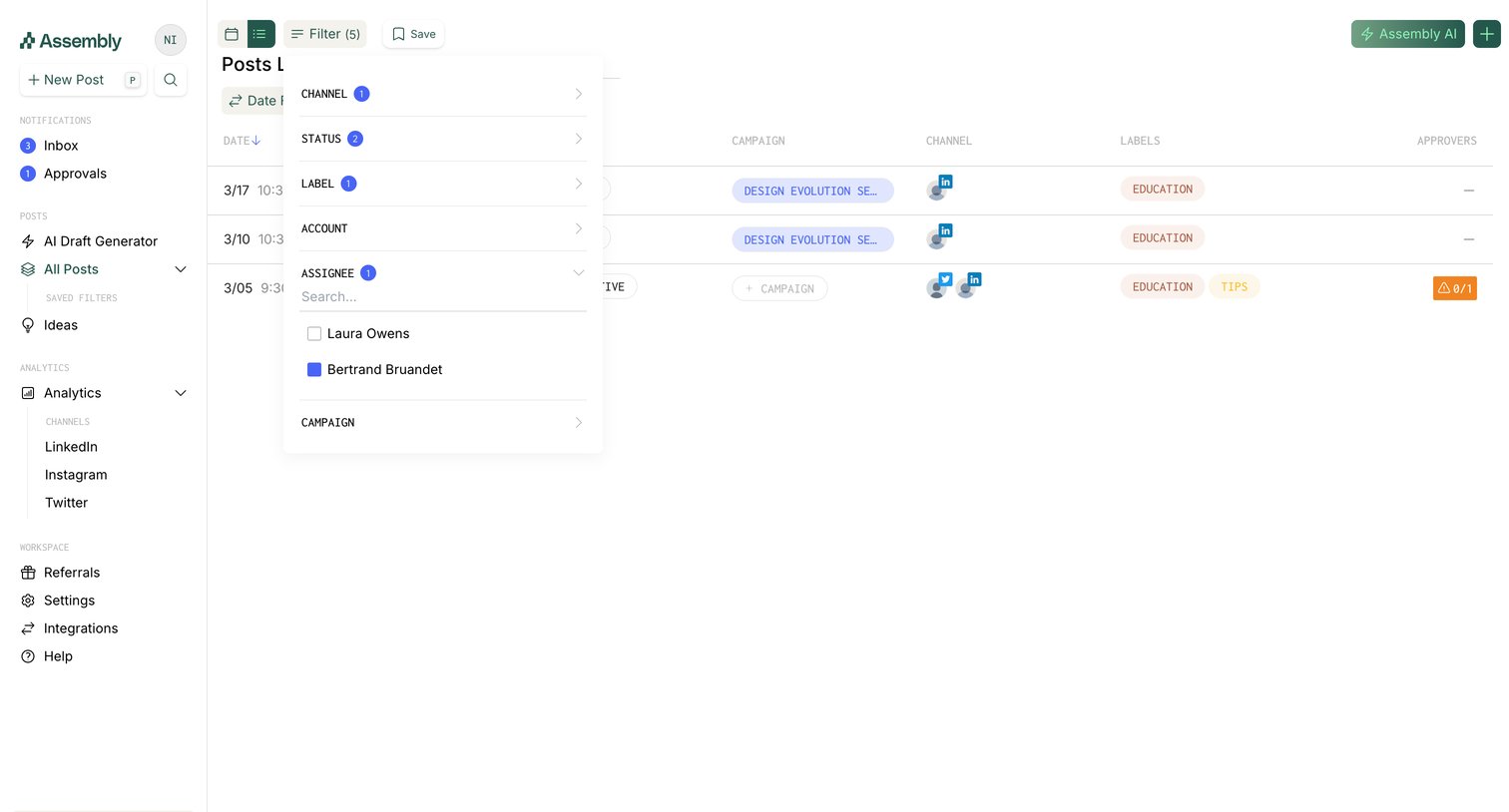Open Settings gear in sidebar

[x=28, y=601]
